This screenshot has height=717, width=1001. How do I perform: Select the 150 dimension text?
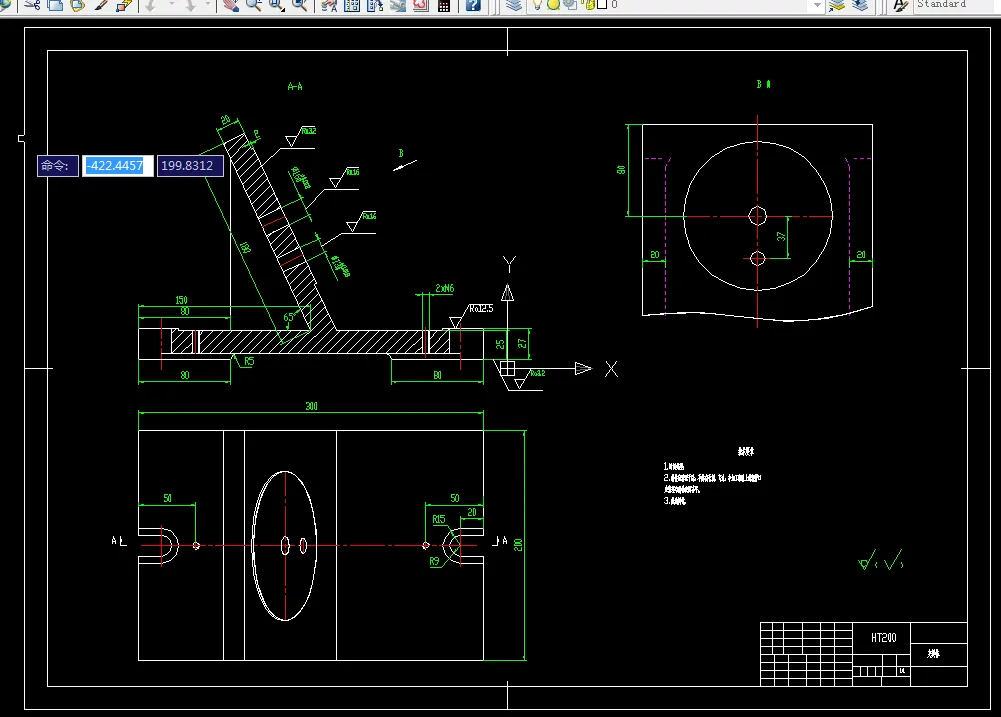(181, 299)
